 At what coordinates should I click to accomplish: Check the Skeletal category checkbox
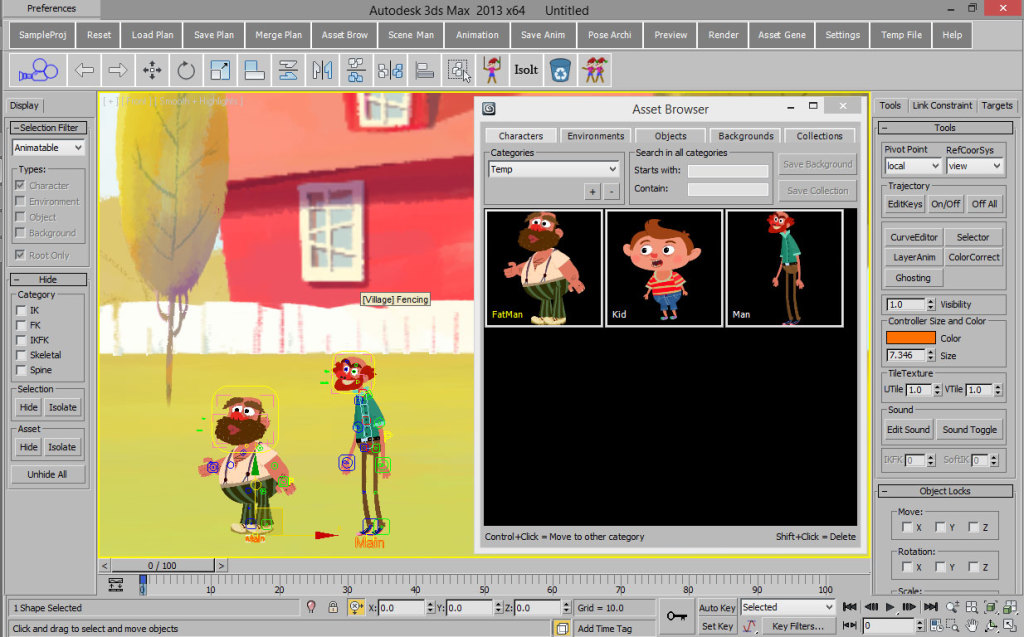[21, 355]
